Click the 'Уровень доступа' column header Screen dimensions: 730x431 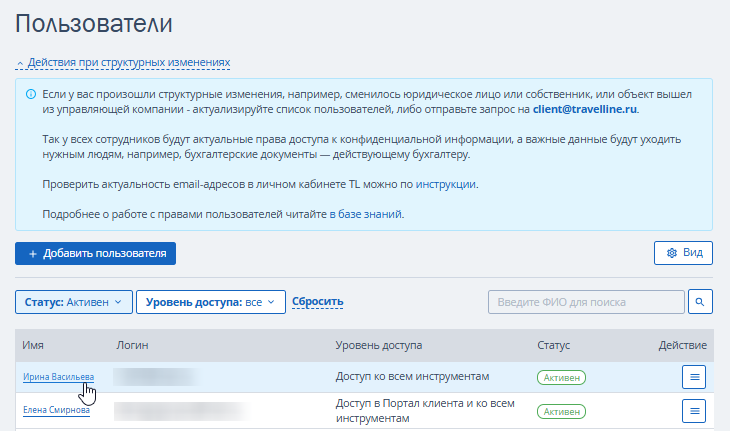(379, 345)
